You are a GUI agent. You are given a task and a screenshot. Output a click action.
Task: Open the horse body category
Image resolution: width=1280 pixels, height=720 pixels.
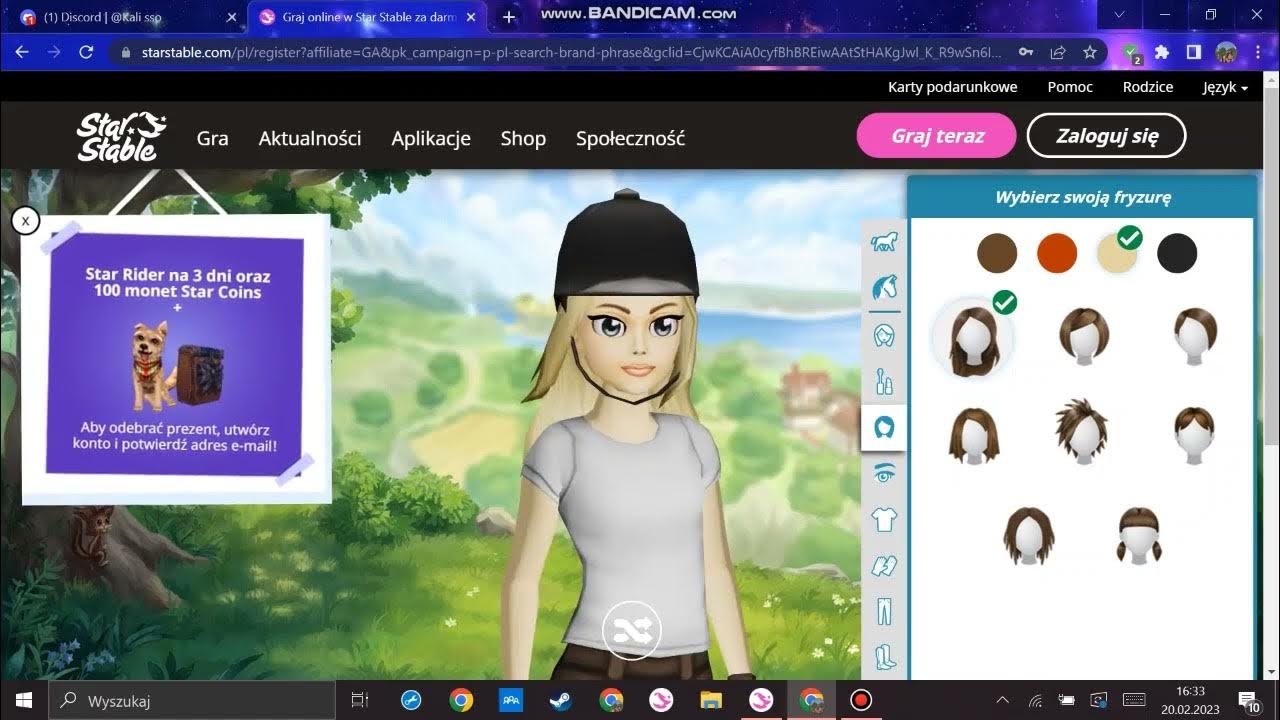pyautogui.click(x=884, y=241)
